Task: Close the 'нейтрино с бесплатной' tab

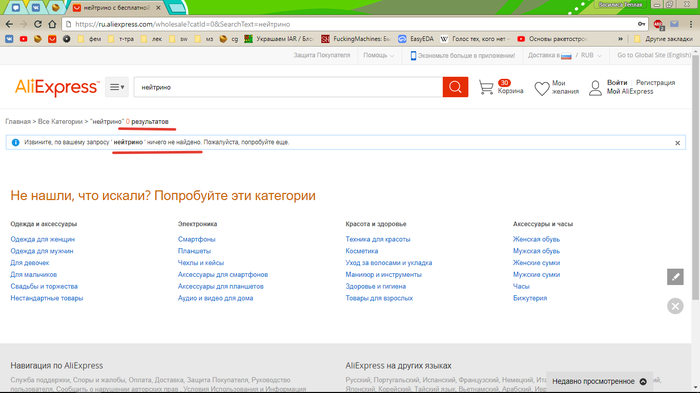Action: [158, 8]
